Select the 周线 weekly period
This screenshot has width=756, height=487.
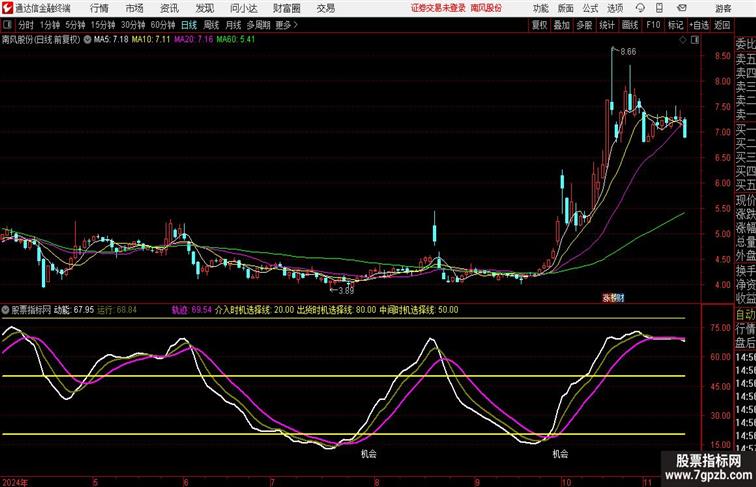[211, 25]
